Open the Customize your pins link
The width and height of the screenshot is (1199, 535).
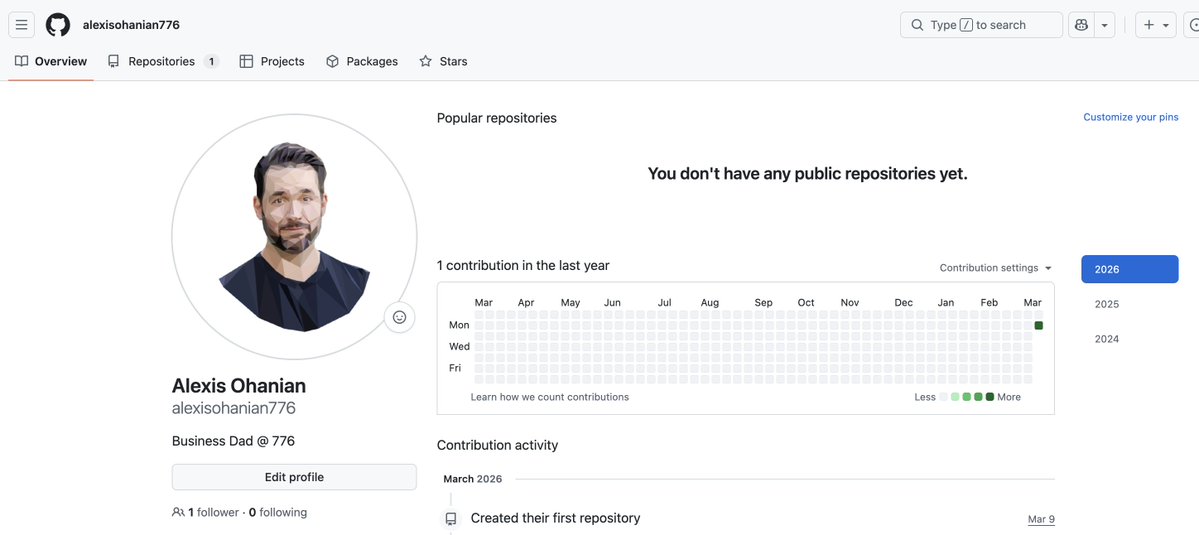[x=1130, y=117]
